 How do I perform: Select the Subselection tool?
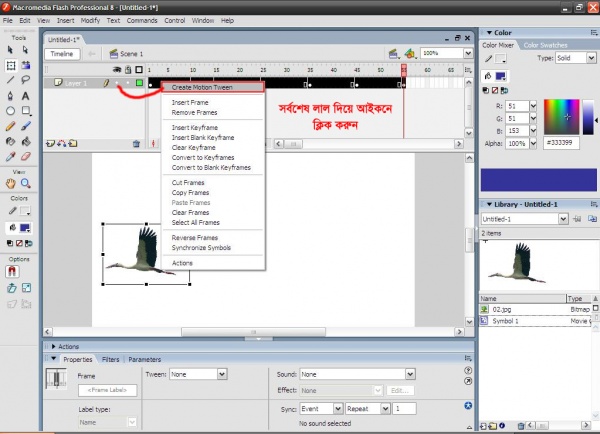pos(25,50)
